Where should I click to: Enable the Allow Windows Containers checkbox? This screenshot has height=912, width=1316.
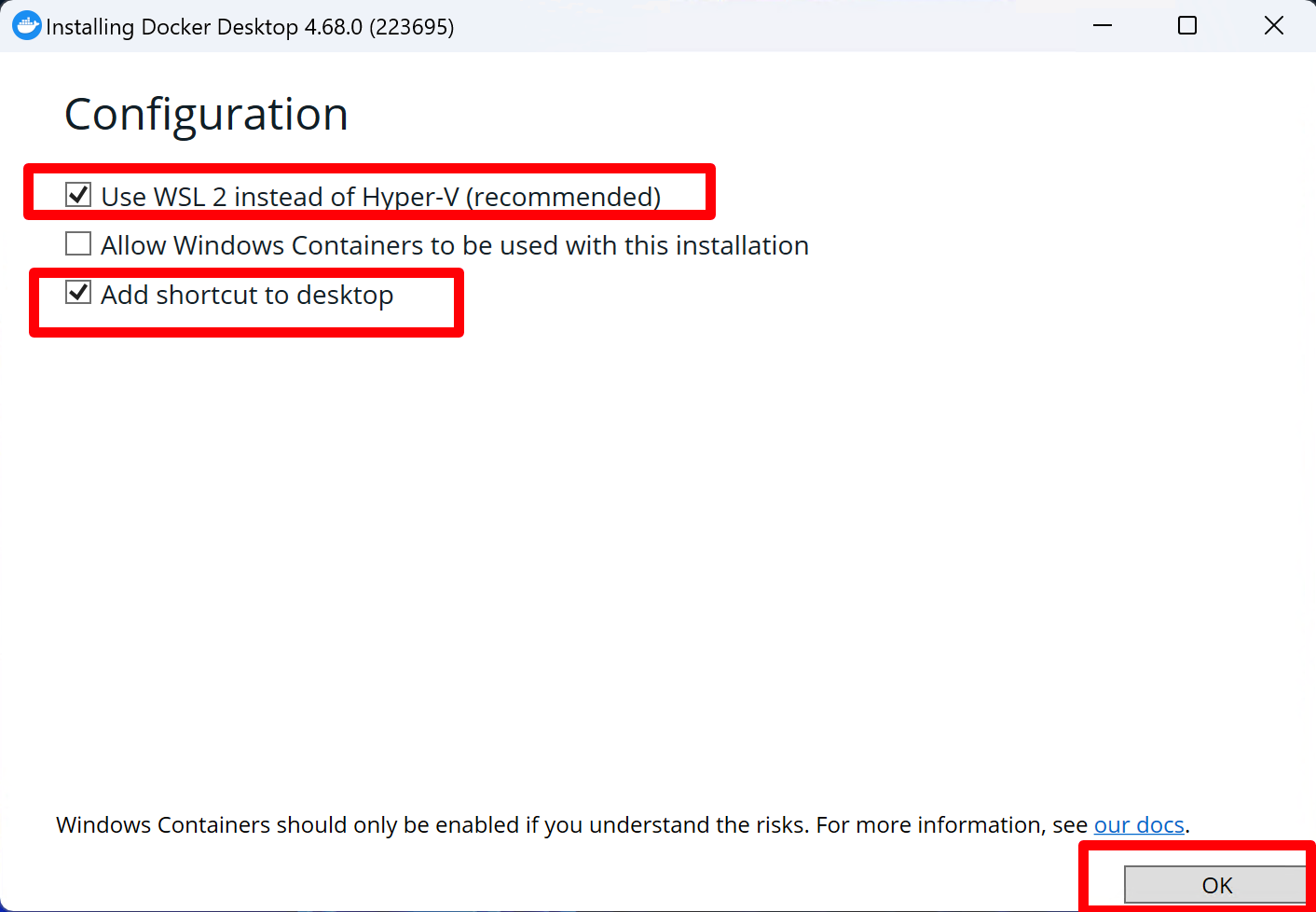point(78,244)
